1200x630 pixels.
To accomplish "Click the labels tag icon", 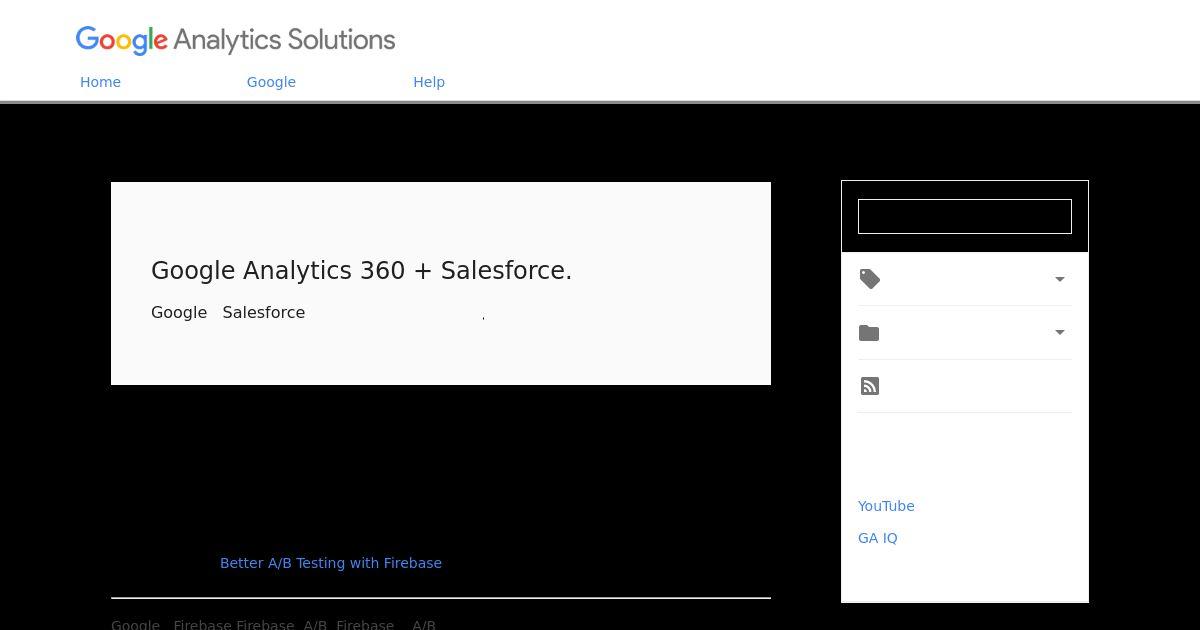I will 870,279.
